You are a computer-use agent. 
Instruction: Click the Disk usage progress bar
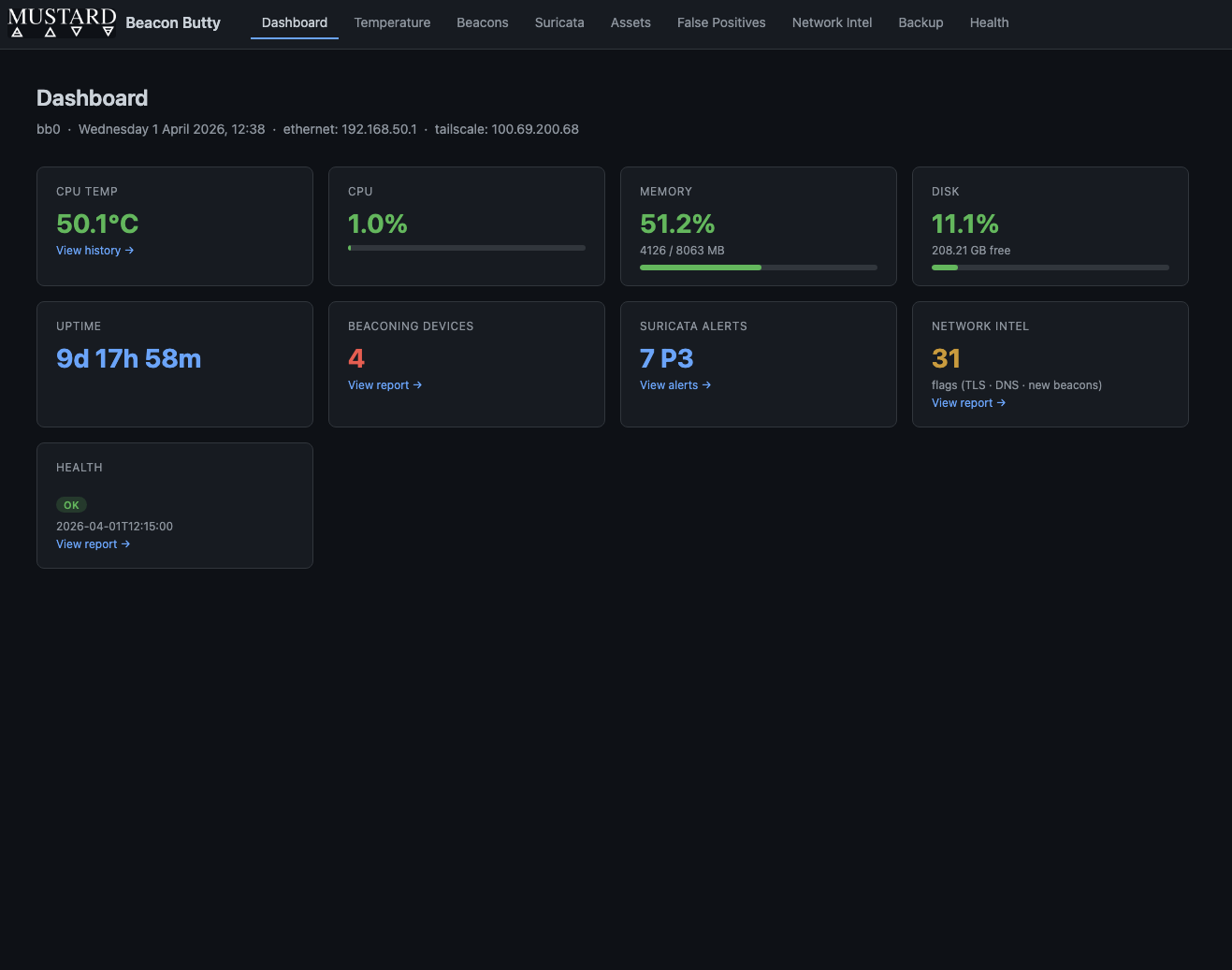point(1050,268)
